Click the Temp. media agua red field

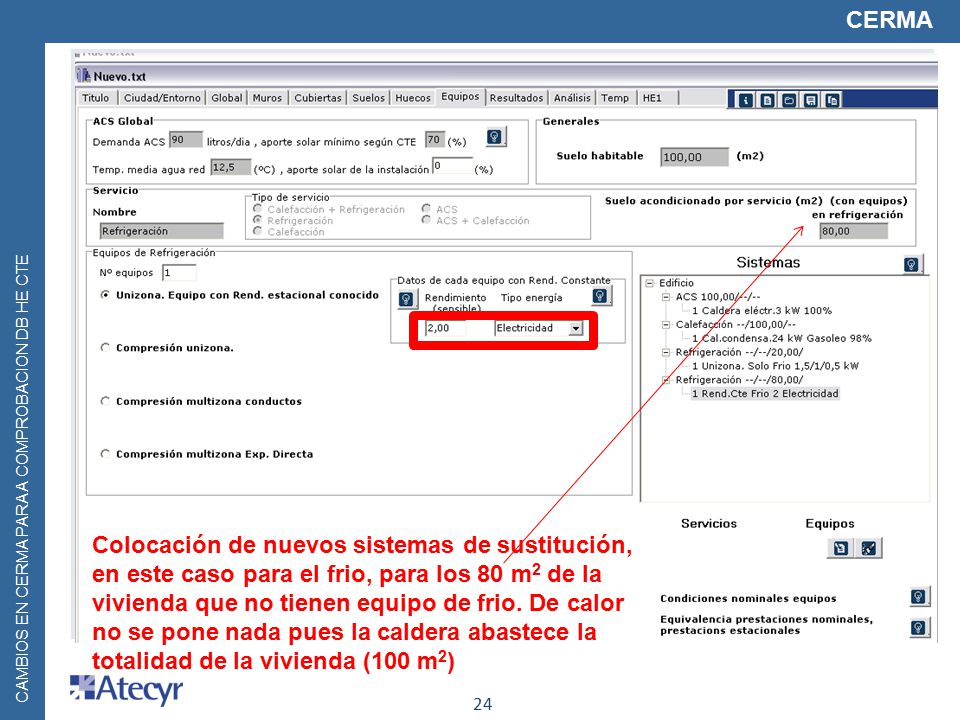pos(231,168)
